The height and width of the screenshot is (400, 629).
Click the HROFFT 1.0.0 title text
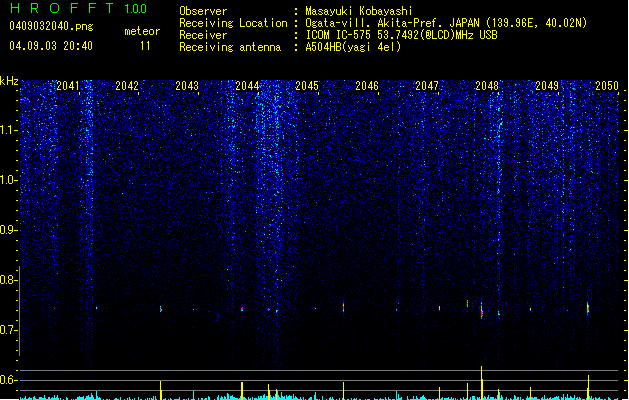click(x=79, y=8)
